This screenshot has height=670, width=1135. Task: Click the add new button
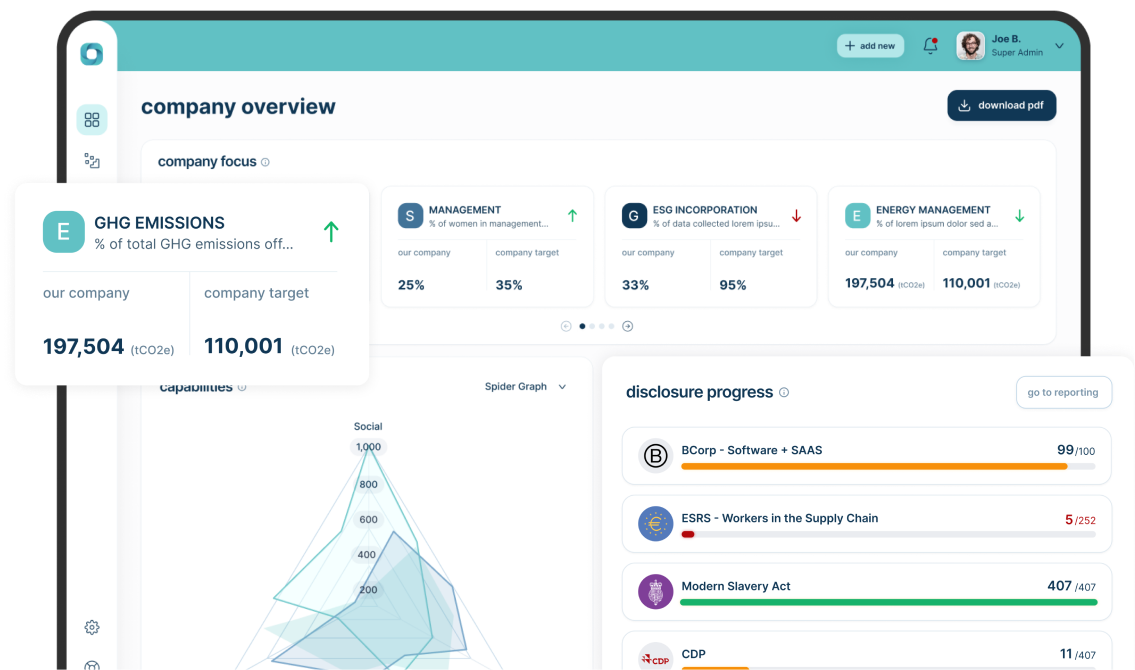[x=870, y=46]
